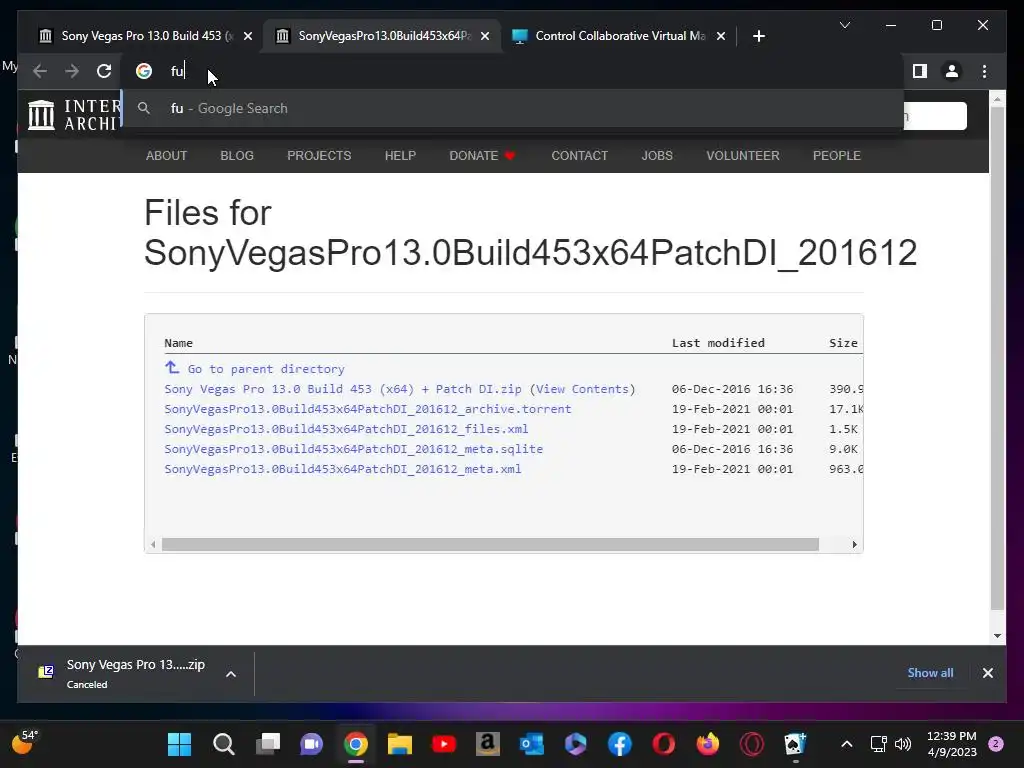Screen dimensions: 1024x768
Task: Open the ABOUT navigation link
Action: pos(167,155)
